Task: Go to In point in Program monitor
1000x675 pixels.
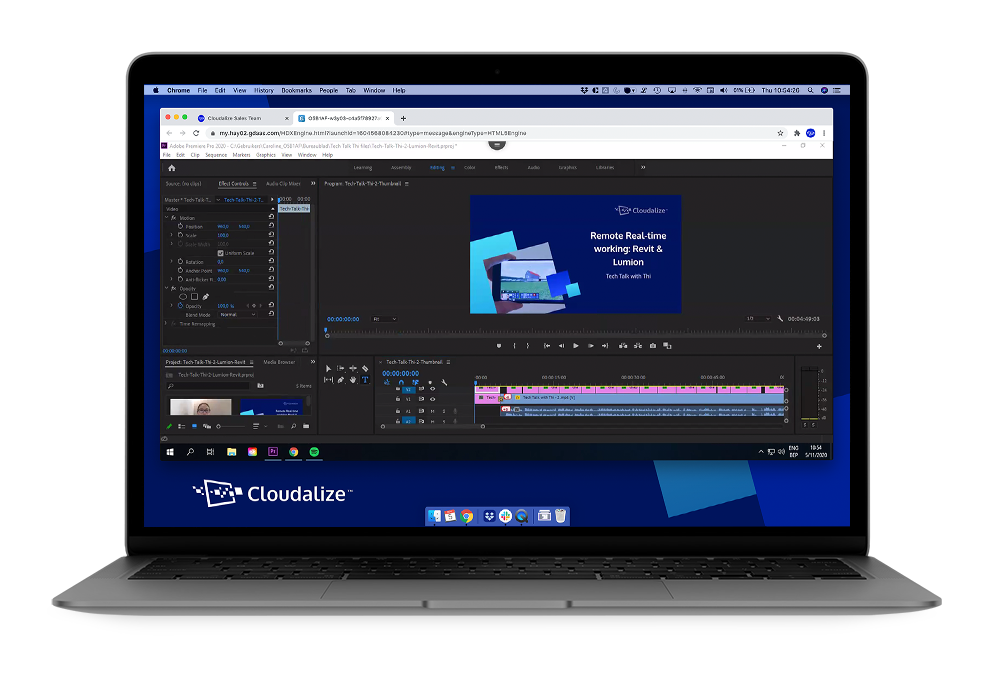Action: coord(547,346)
